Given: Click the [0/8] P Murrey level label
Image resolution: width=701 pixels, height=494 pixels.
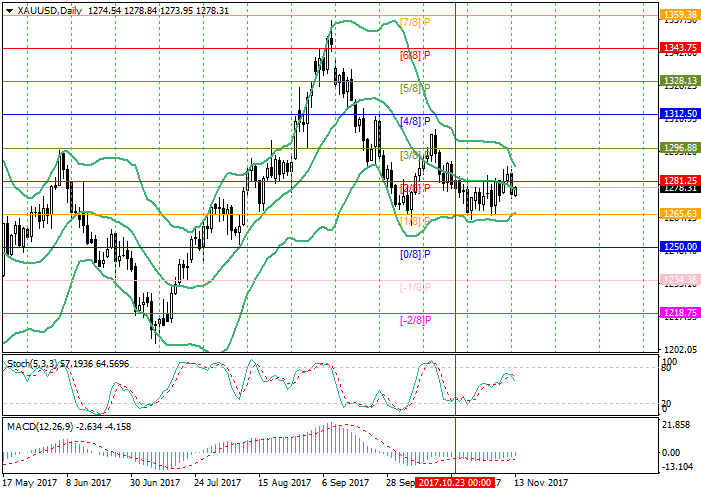Looking at the screenshot, I should (x=415, y=254).
